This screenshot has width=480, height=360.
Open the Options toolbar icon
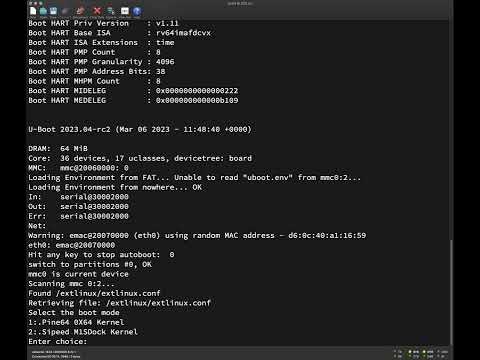111,11
